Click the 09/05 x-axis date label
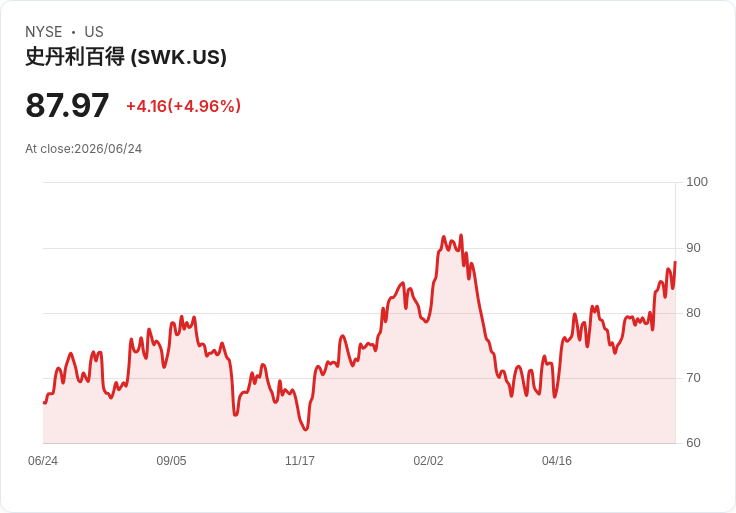736x513 pixels. tap(171, 461)
